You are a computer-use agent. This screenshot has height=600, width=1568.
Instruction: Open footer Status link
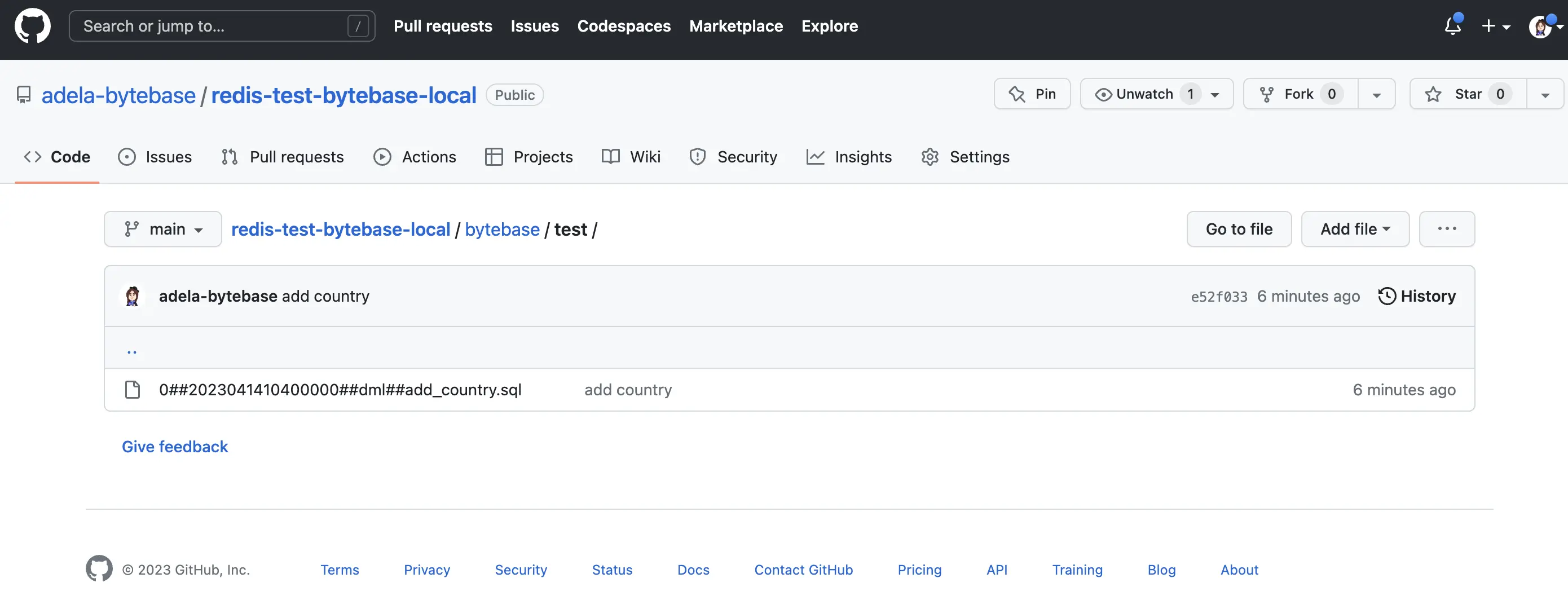point(613,570)
